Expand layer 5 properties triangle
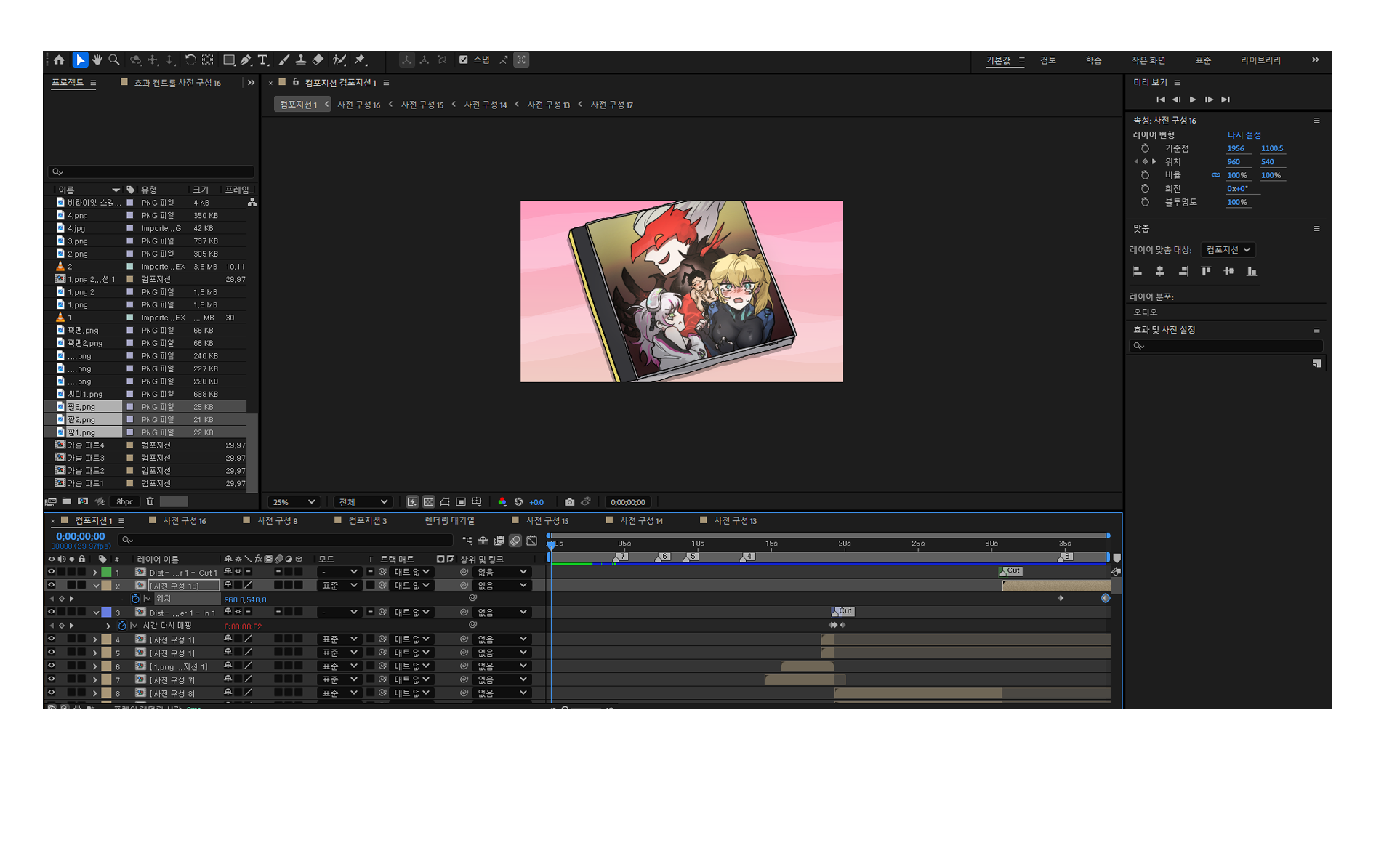The height and width of the screenshot is (856, 1400). click(x=94, y=653)
